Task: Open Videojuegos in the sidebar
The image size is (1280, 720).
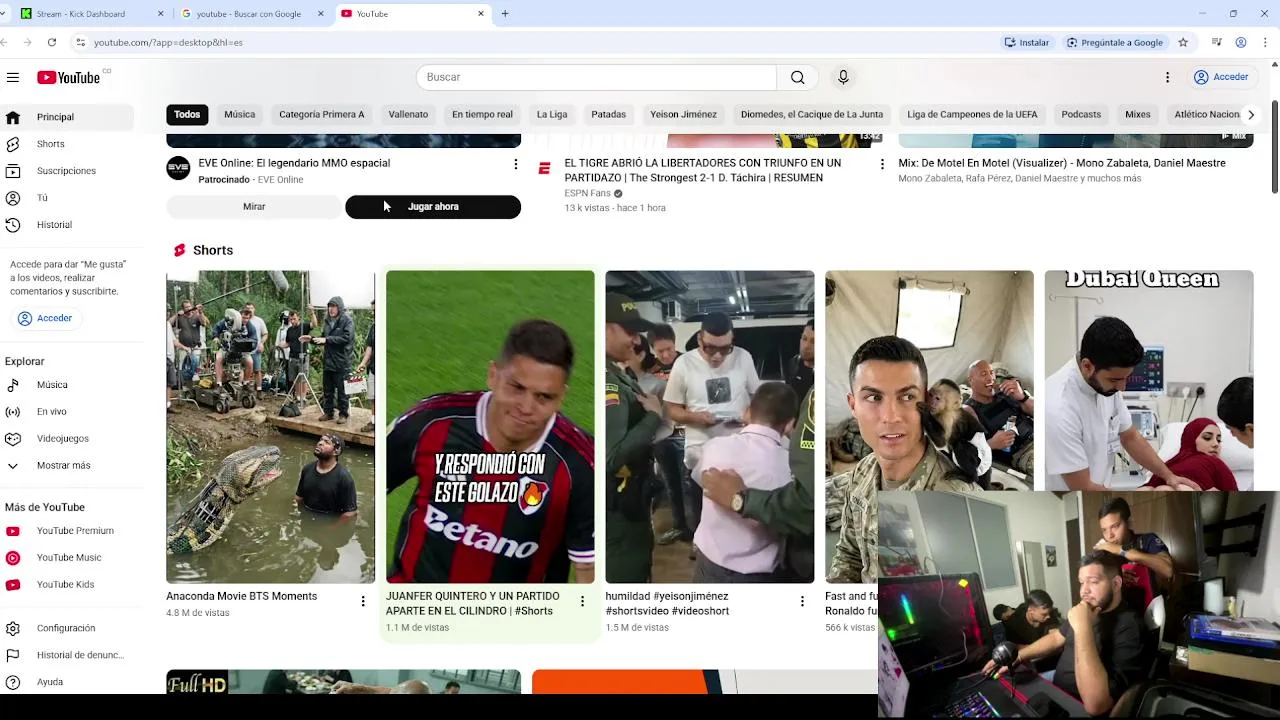Action: click(67, 439)
